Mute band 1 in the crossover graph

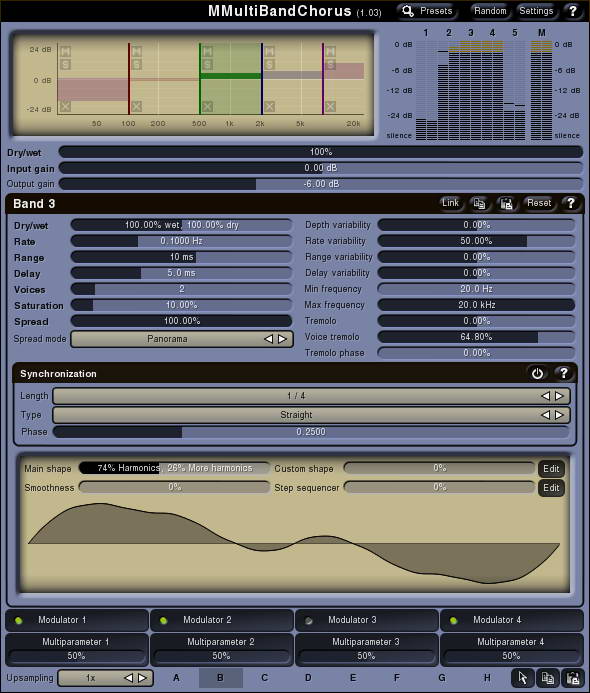[x=65, y=51]
